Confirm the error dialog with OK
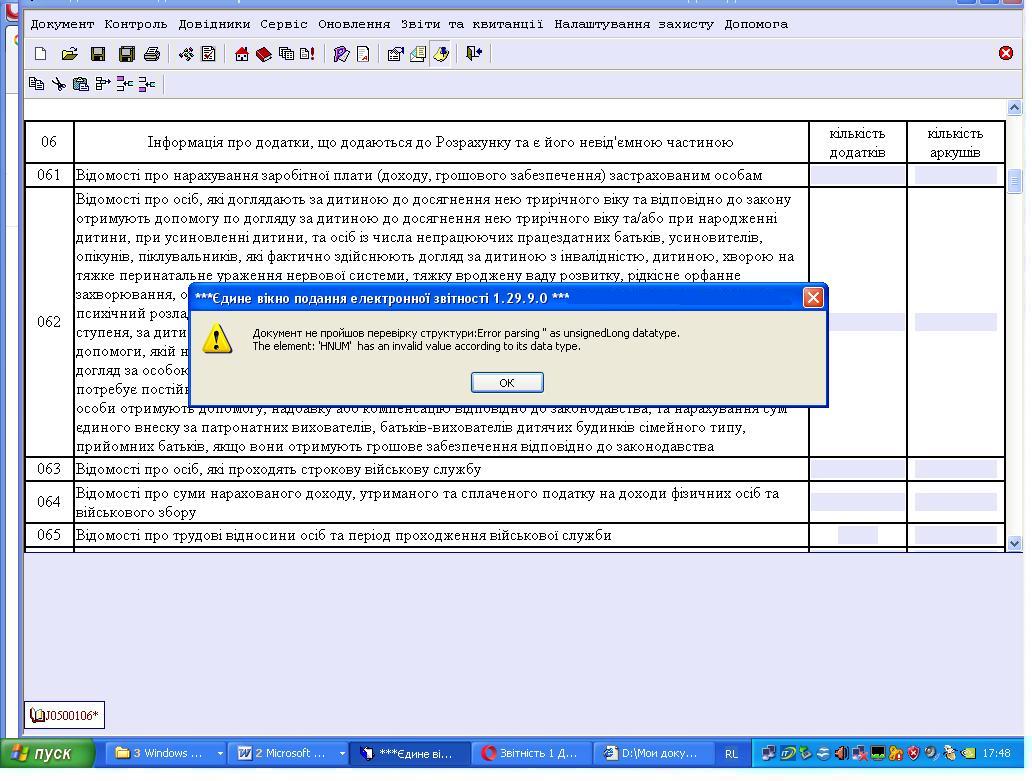 pyautogui.click(x=507, y=382)
